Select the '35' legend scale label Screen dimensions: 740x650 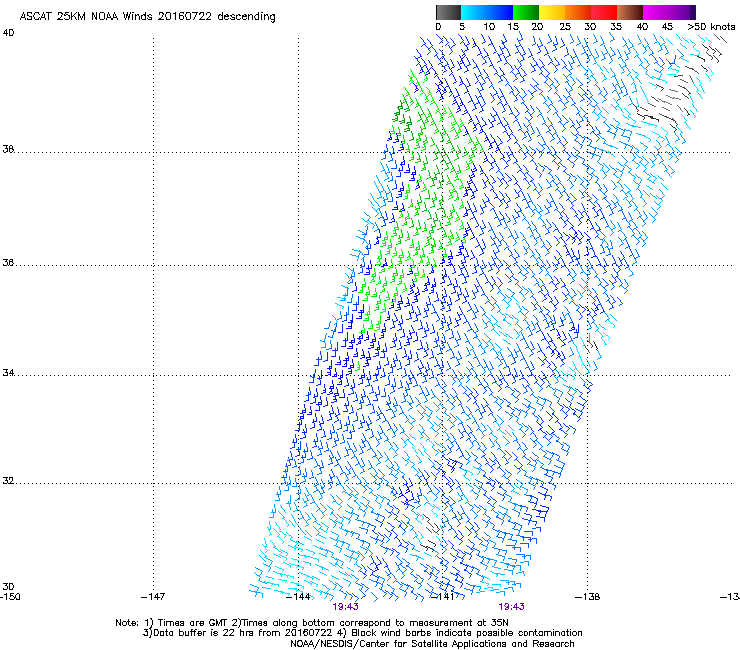click(x=616, y=27)
